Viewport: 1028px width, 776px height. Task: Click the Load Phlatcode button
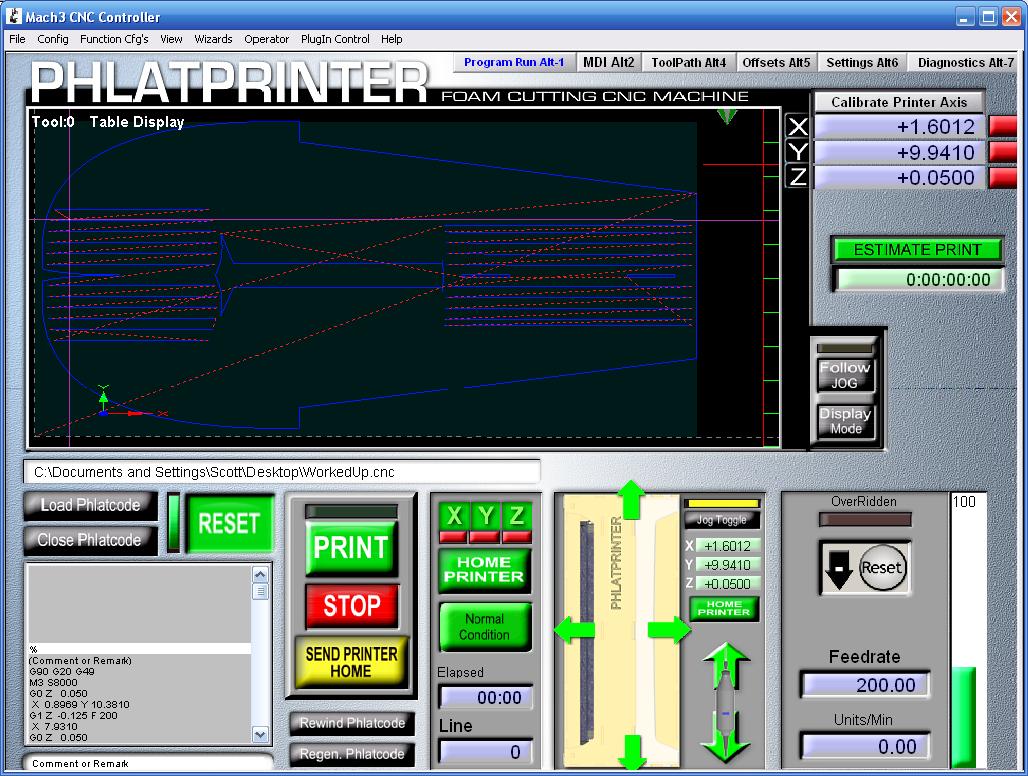pyautogui.click(x=90, y=505)
